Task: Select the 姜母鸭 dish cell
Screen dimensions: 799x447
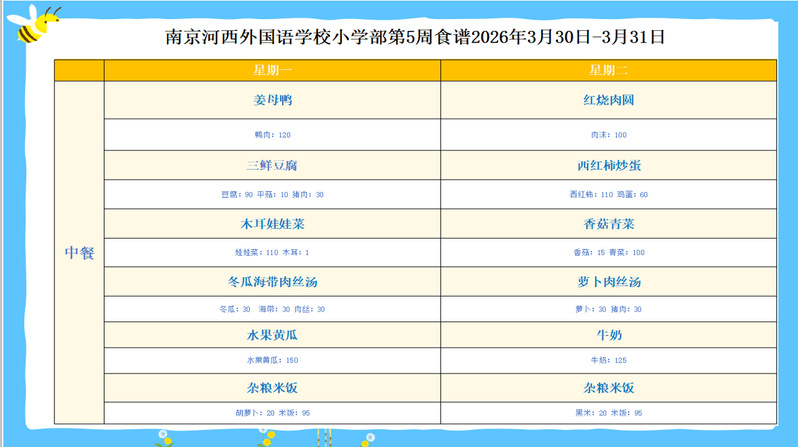Action: coord(272,101)
